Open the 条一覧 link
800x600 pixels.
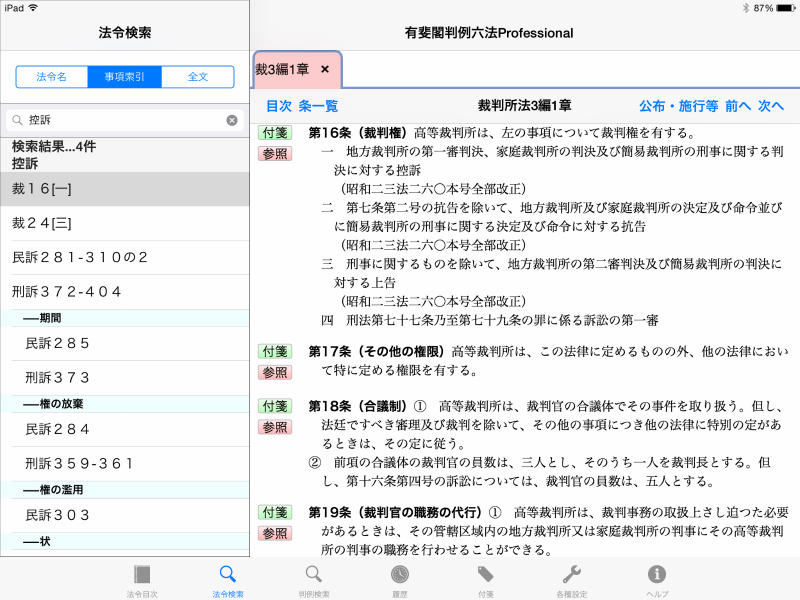click(x=318, y=106)
